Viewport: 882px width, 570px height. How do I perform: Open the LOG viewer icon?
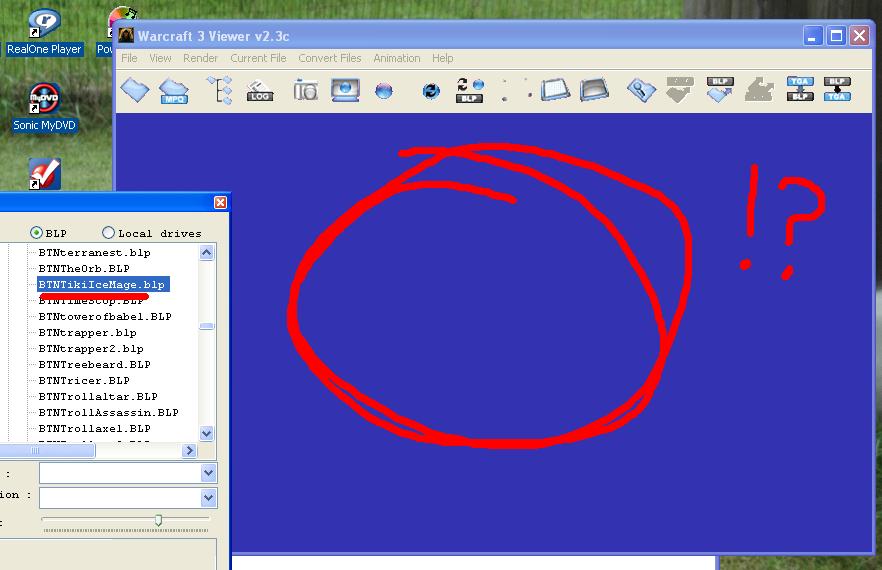click(260, 91)
